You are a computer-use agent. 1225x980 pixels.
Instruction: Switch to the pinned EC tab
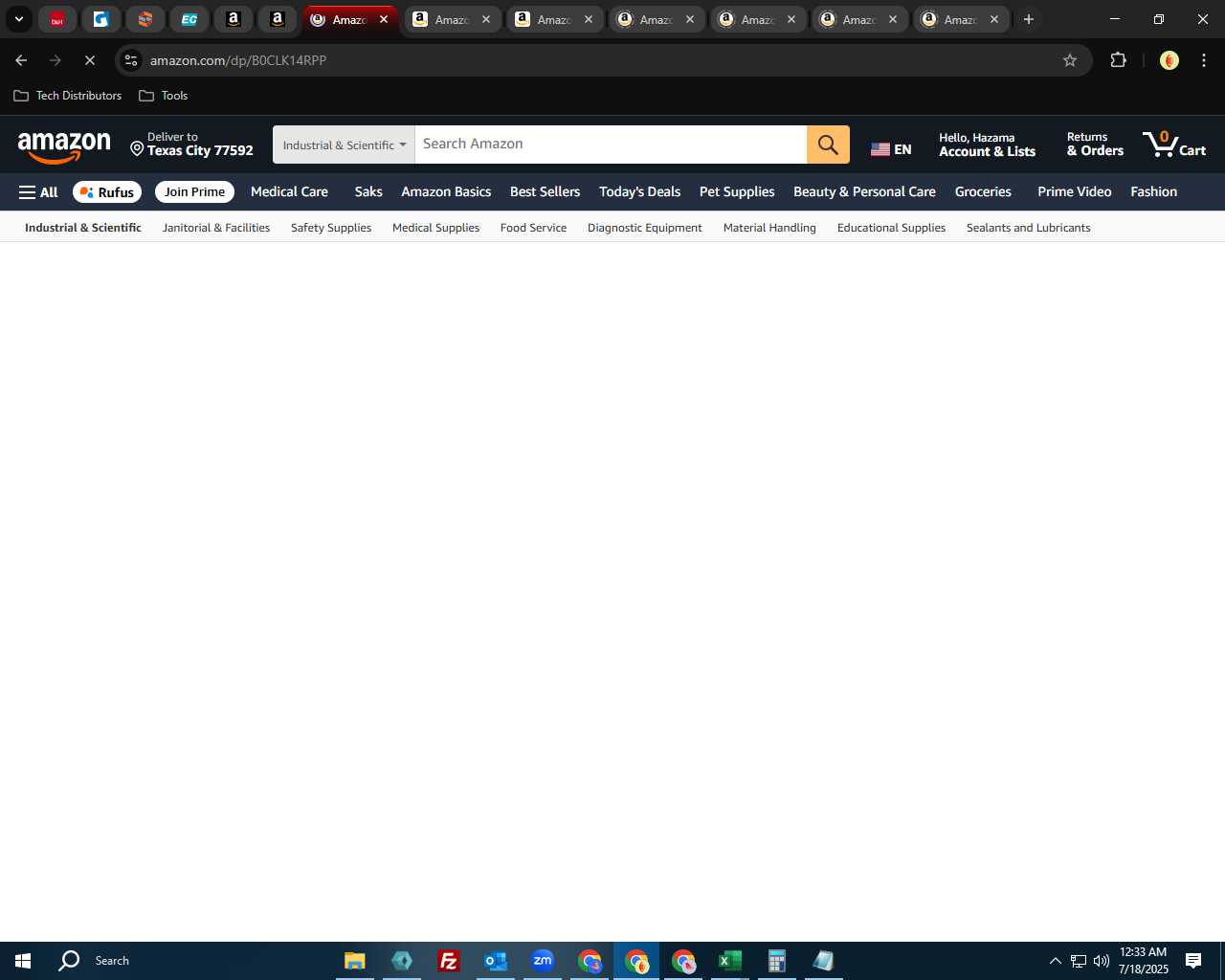(x=189, y=19)
